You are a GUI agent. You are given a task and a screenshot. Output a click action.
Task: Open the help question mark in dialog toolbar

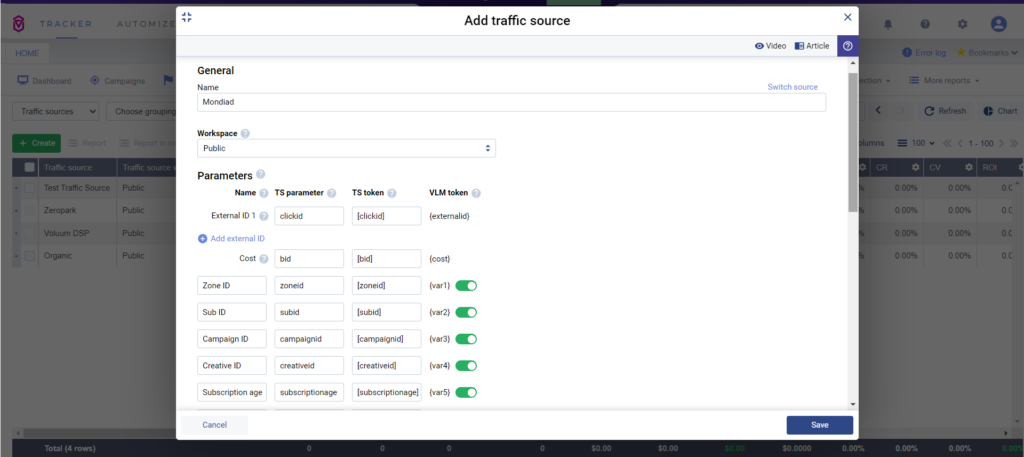[x=847, y=46]
